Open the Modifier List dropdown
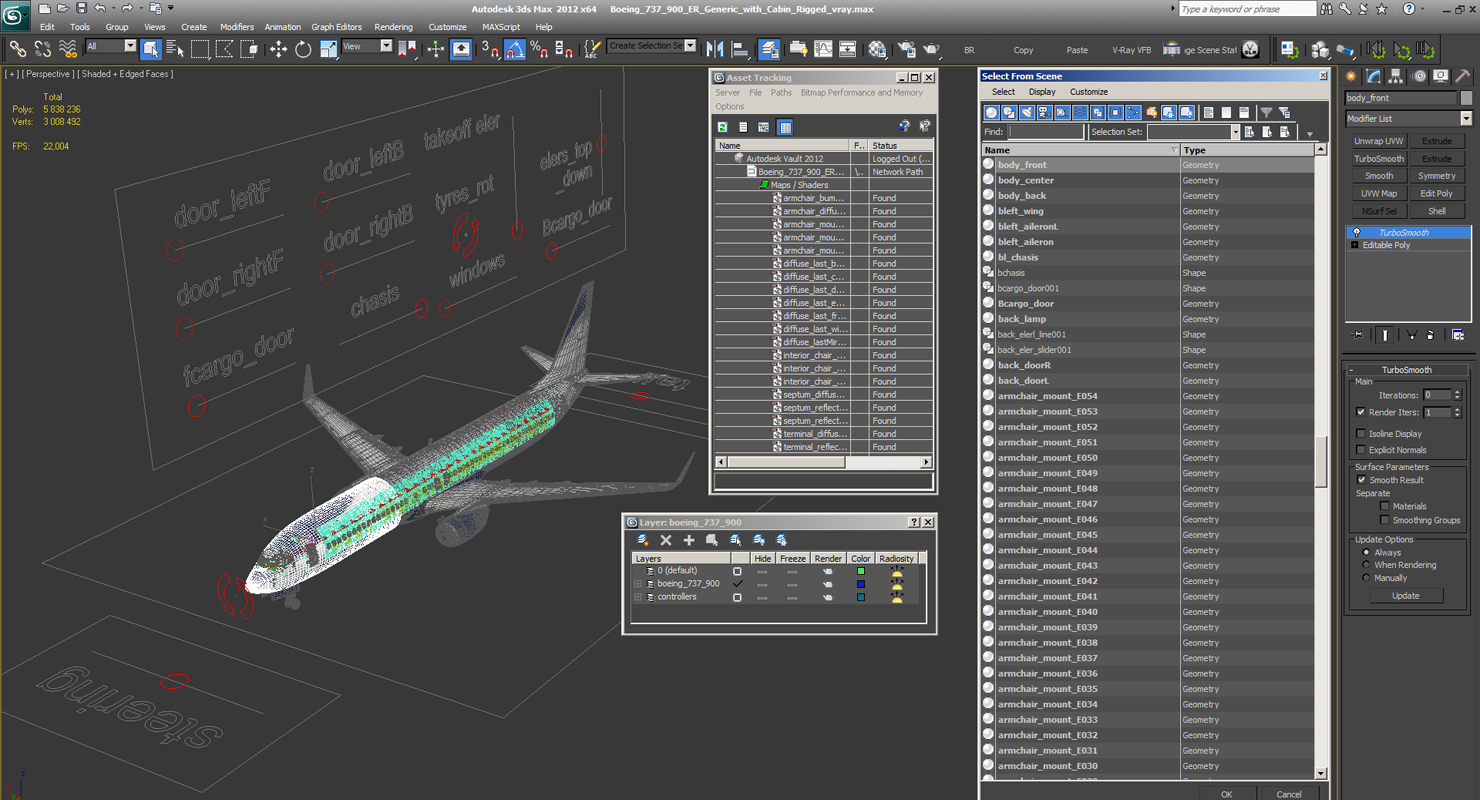Viewport: 1480px width, 800px height. pos(1408,118)
